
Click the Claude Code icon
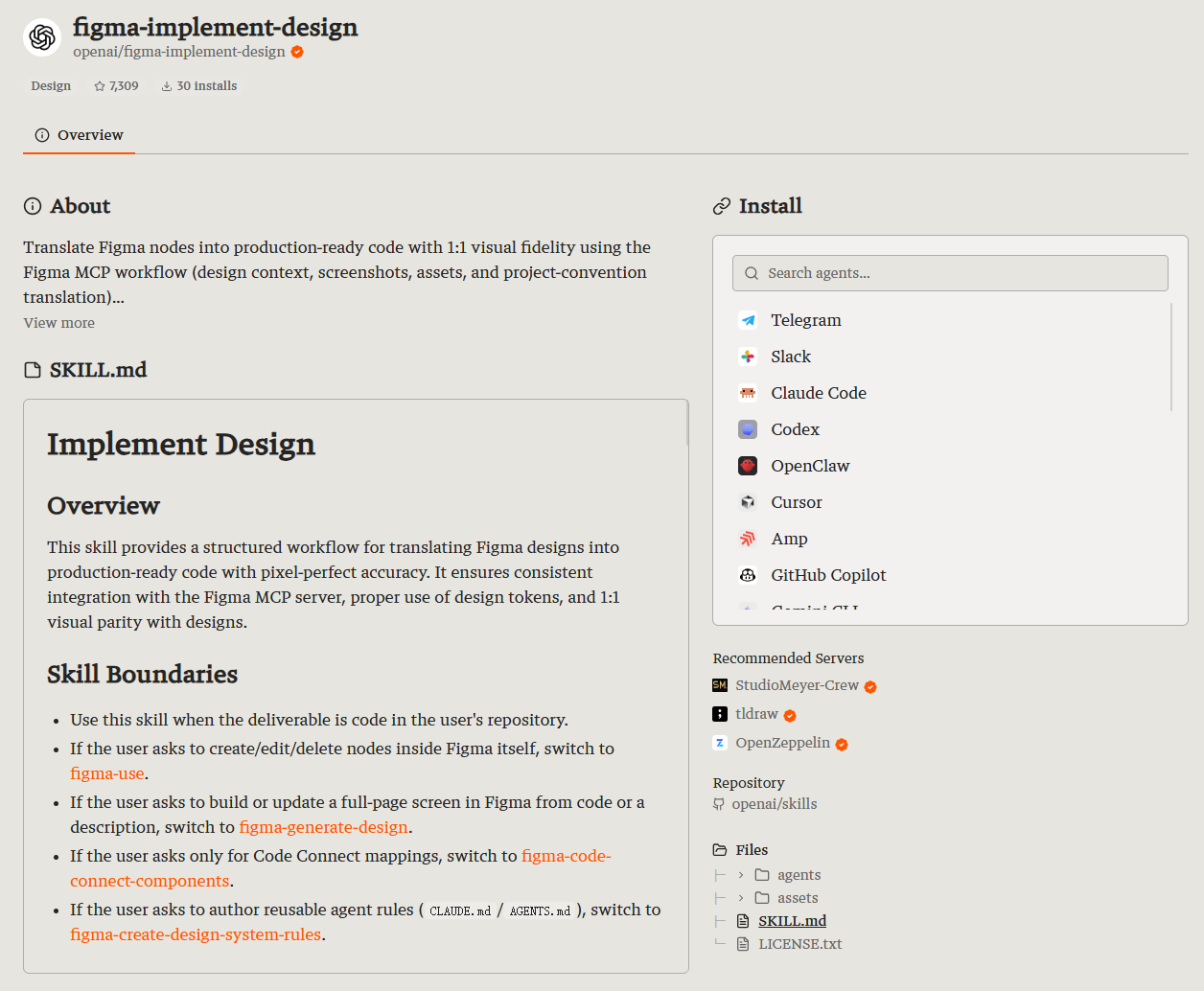748,393
